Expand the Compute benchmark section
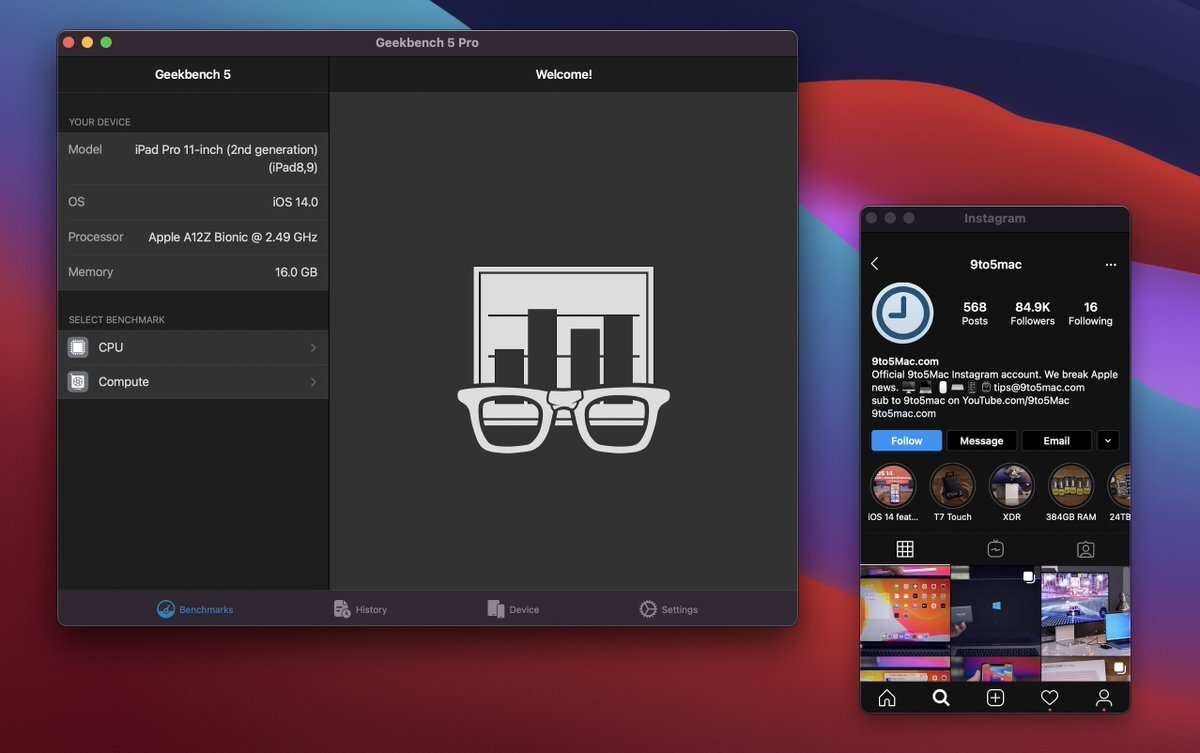The image size is (1200, 753). pyautogui.click(x=193, y=381)
